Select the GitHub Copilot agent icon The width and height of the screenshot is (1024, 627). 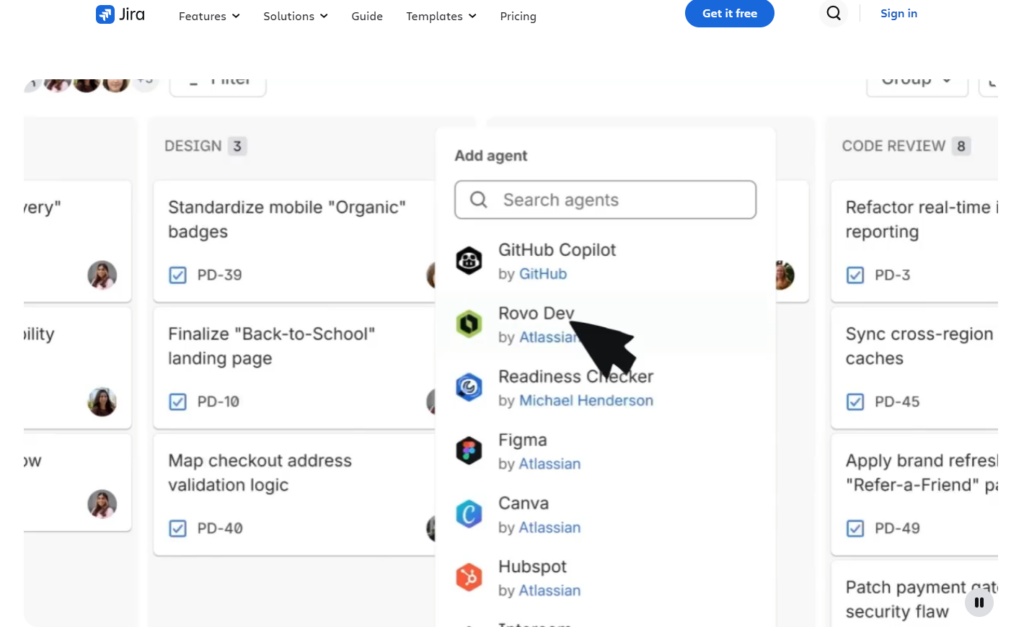click(469, 261)
